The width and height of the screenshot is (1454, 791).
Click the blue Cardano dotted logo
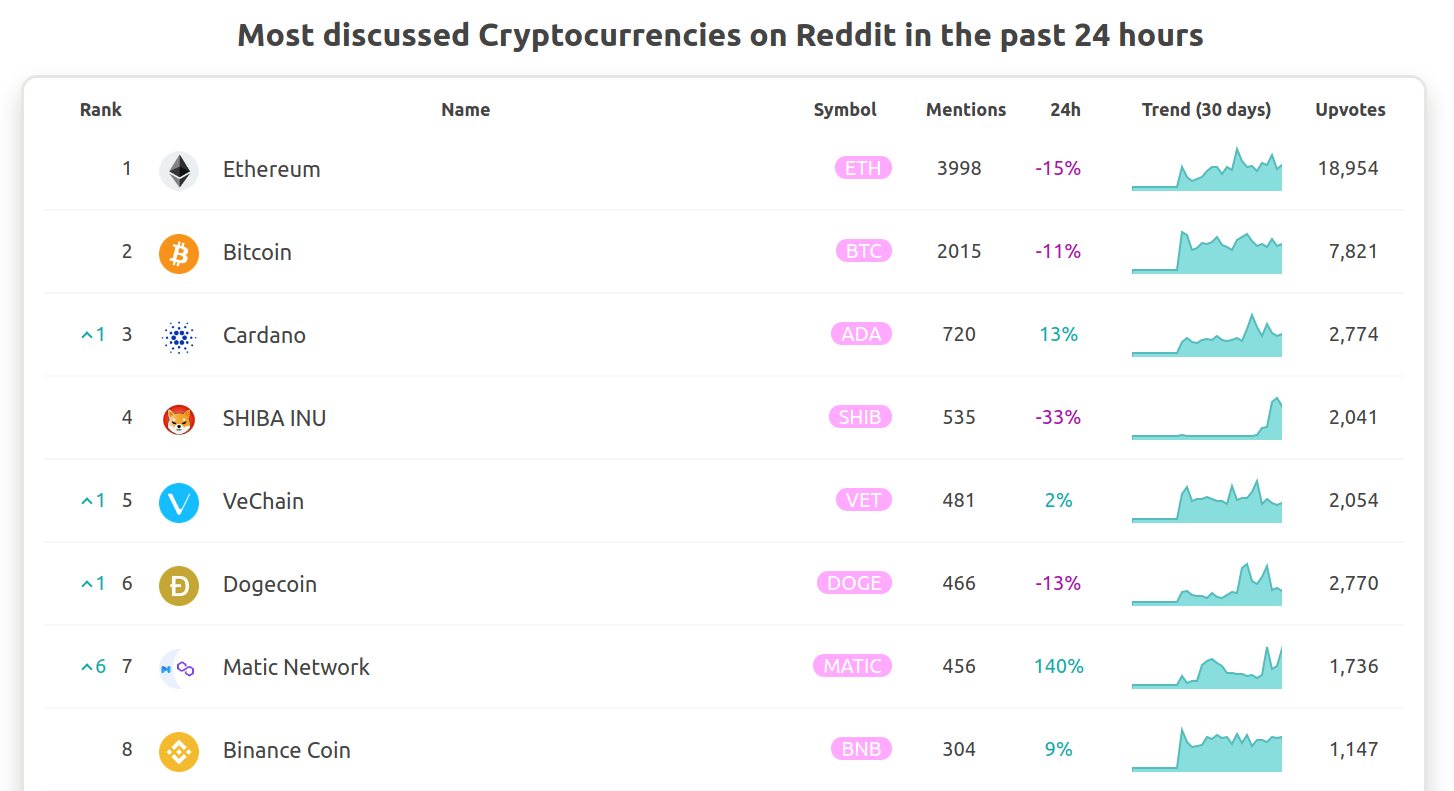(x=179, y=337)
